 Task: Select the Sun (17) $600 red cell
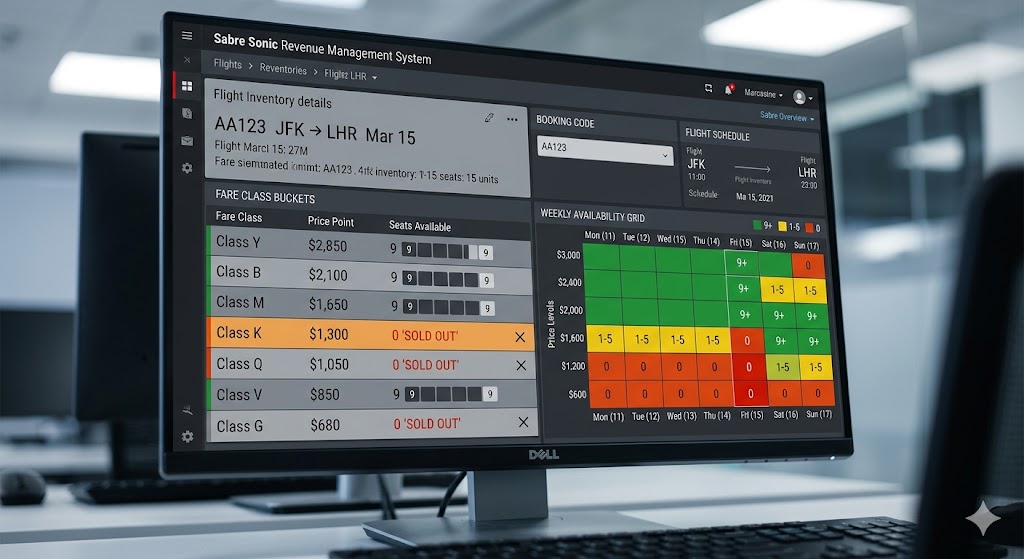click(x=818, y=393)
